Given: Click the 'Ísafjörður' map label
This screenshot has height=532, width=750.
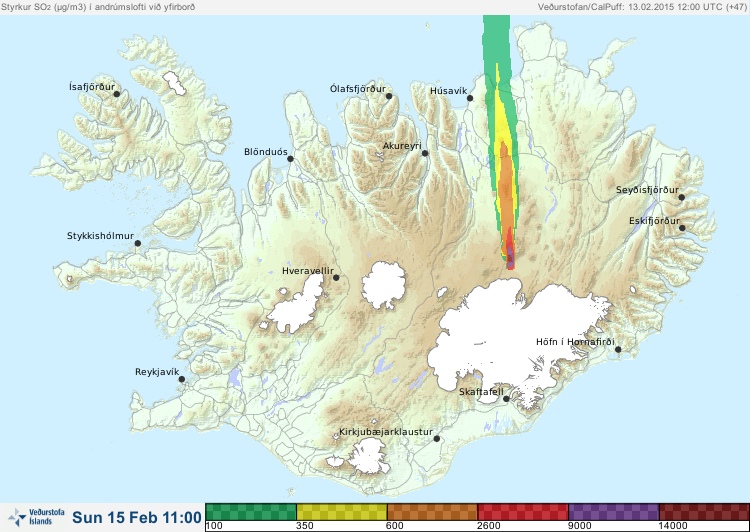Looking at the screenshot, I should (x=92, y=87).
